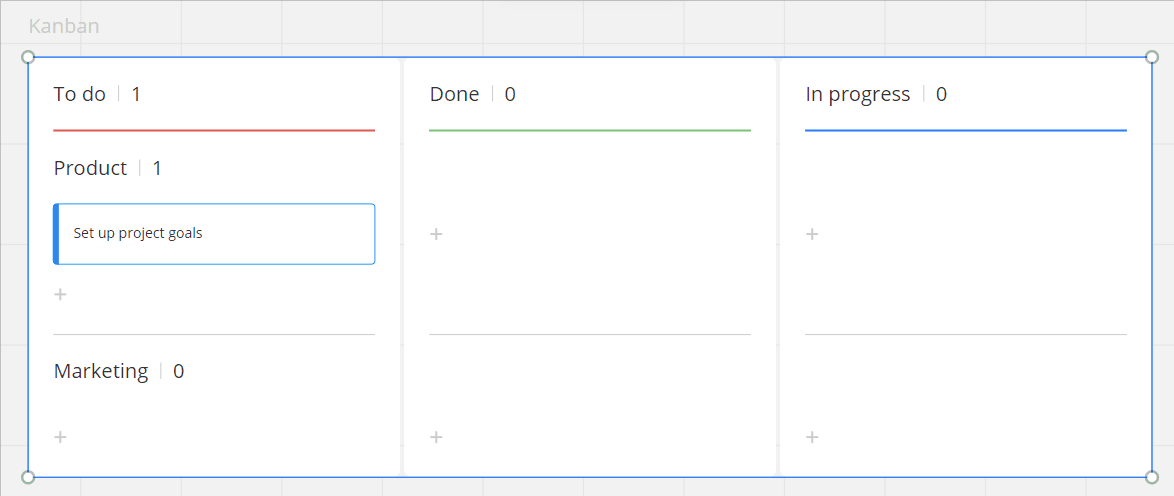Screen dimensions: 1174x496
Task: Add a card under To do Product
Action: click(x=60, y=294)
